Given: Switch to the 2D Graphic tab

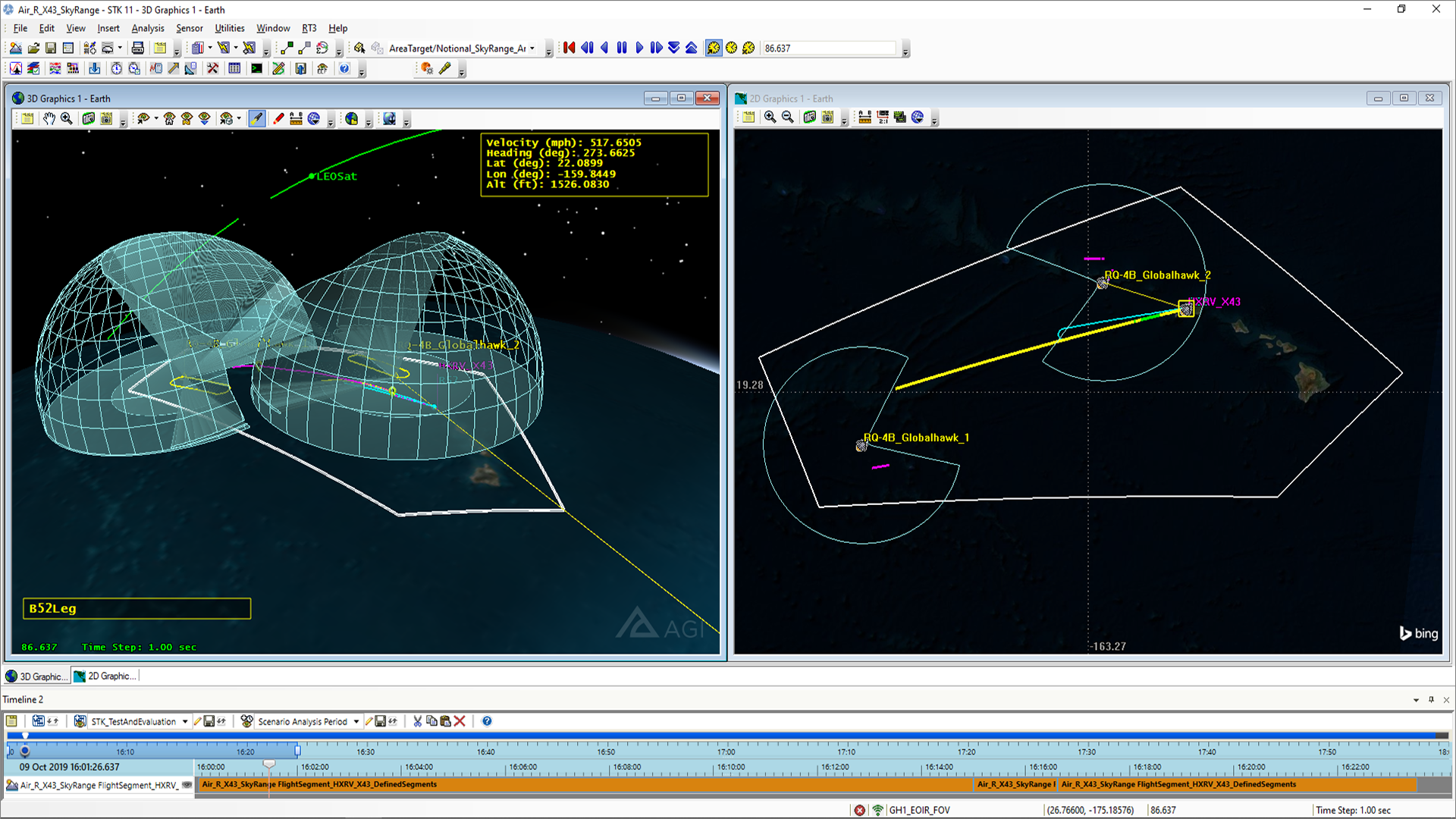Looking at the screenshot, I should 105,676.
